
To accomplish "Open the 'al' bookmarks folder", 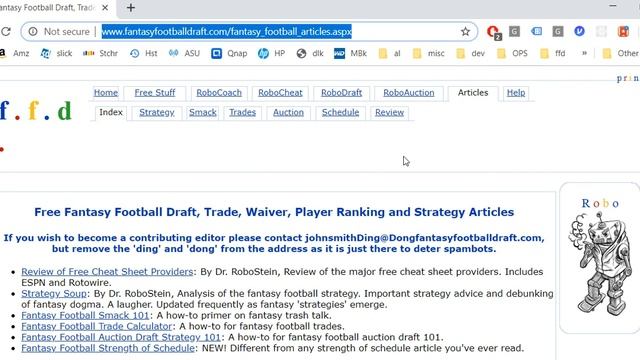I will tap(389, 53).
